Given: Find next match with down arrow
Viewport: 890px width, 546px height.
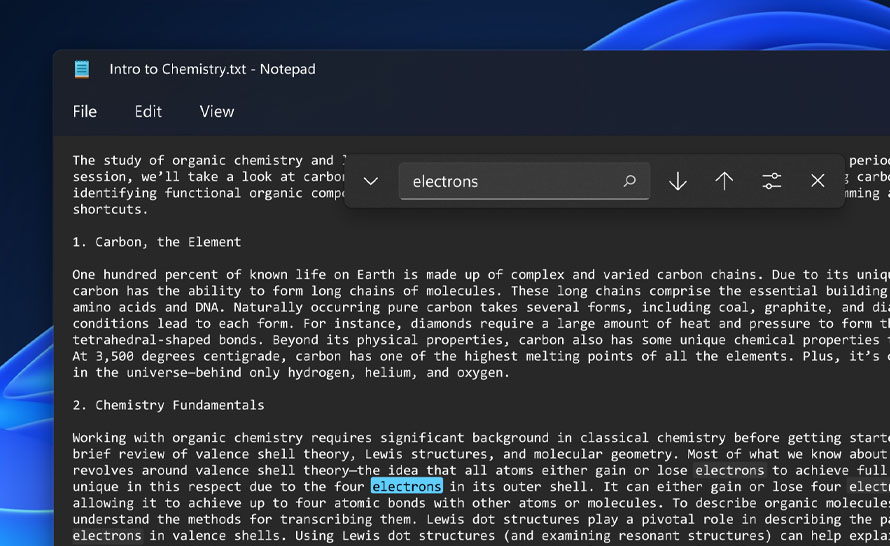Looking at the screenshot, I should pyautogui.click(x=678, y=181).
